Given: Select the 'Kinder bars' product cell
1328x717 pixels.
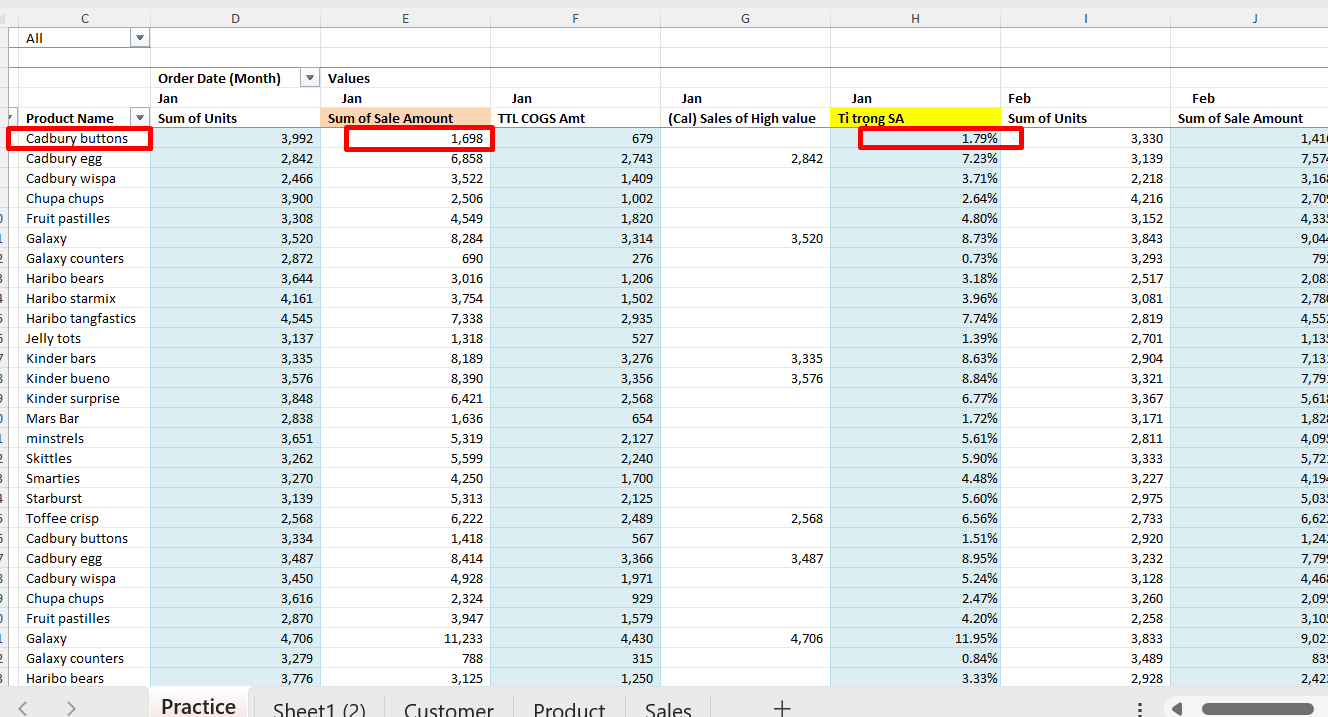Looking at the screenshot, I should pyautogui.click(x=84, y=358).
